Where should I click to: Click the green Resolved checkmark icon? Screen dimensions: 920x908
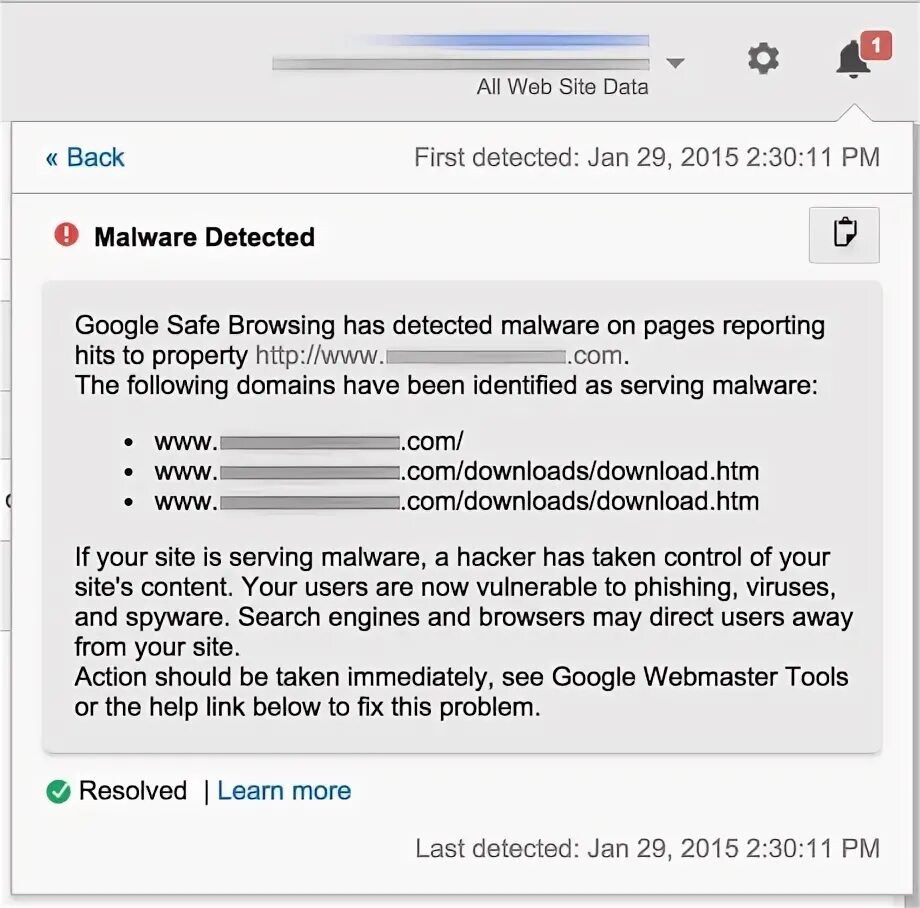58,791
